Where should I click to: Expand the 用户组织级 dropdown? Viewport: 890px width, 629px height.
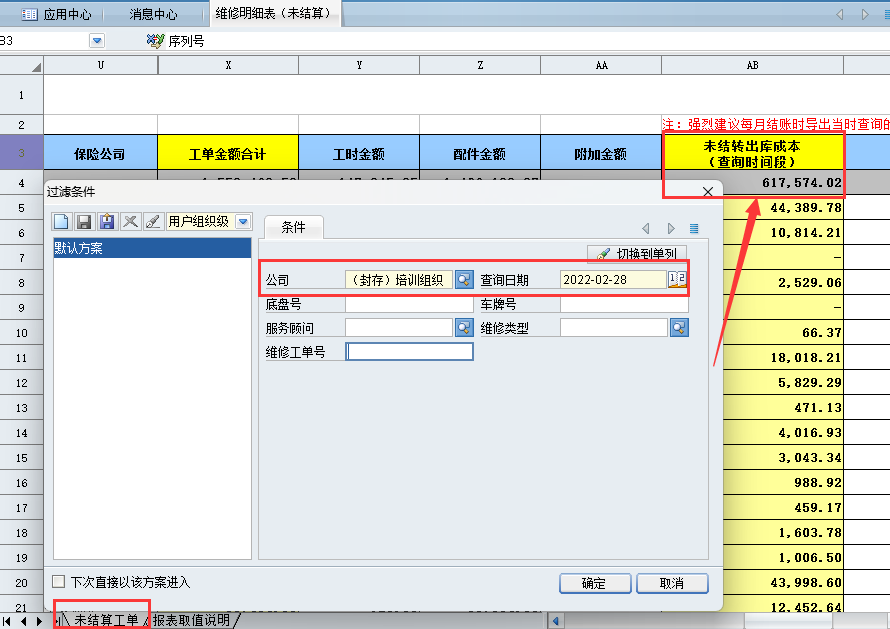click(243, 221)
